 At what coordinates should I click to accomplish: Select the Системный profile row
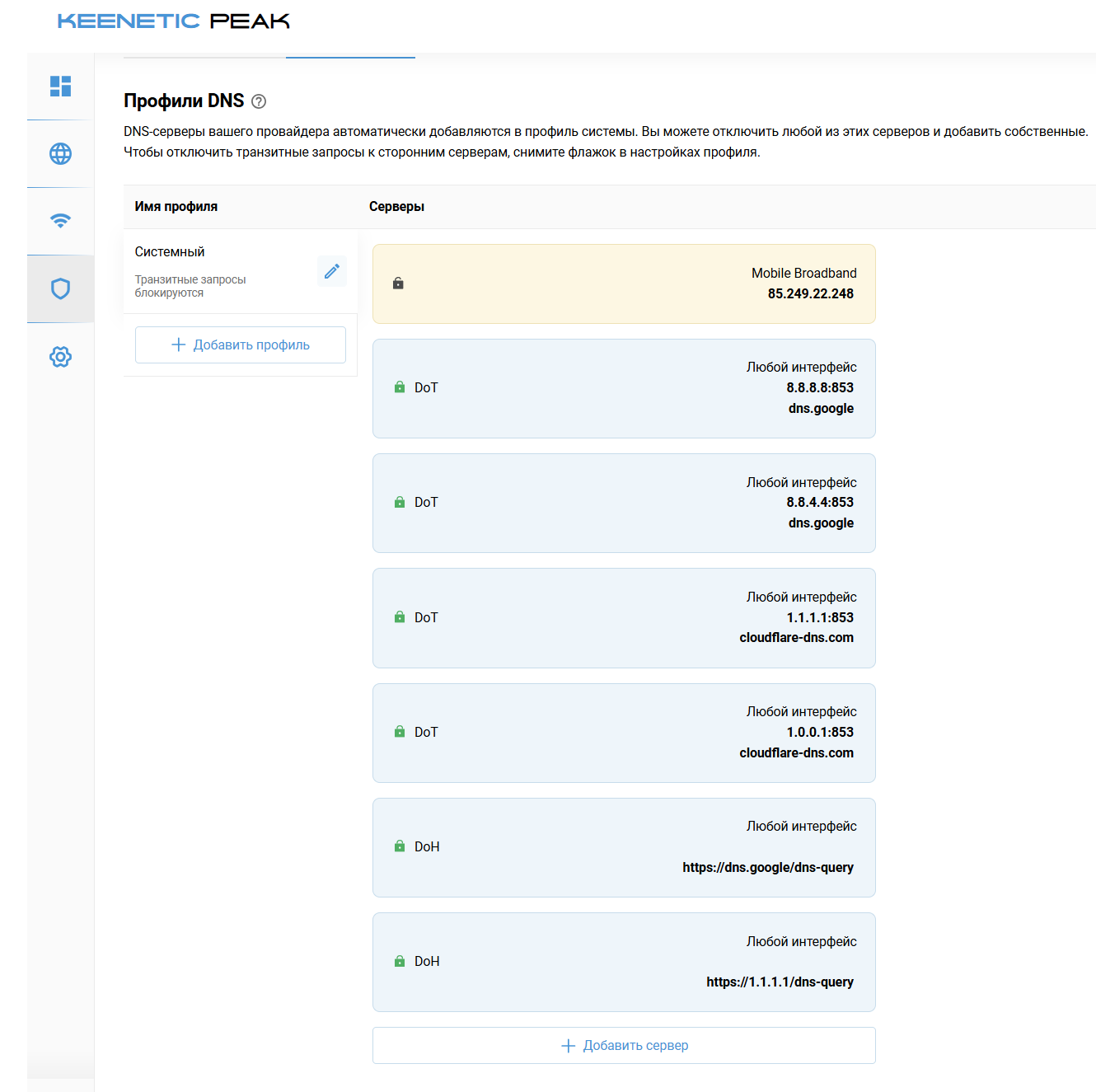(214, 270)
